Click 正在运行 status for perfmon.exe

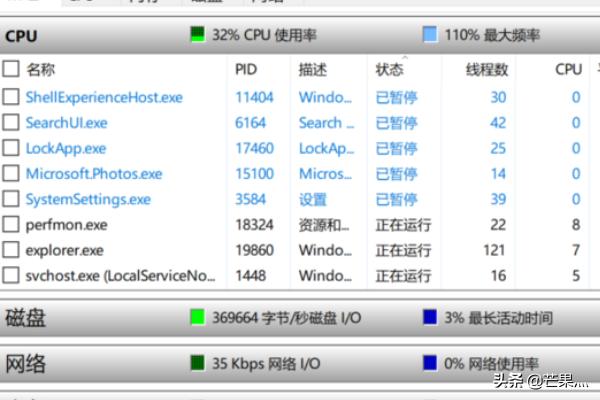(403, 225)
